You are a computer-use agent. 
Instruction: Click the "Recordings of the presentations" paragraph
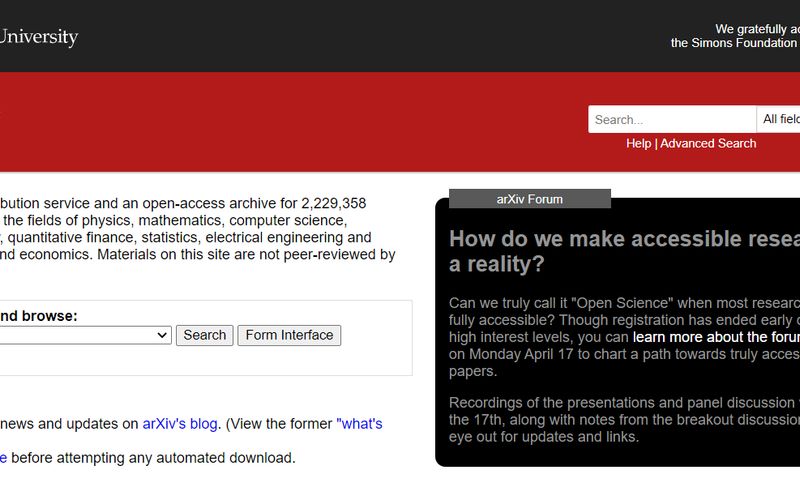coord(624,419)
